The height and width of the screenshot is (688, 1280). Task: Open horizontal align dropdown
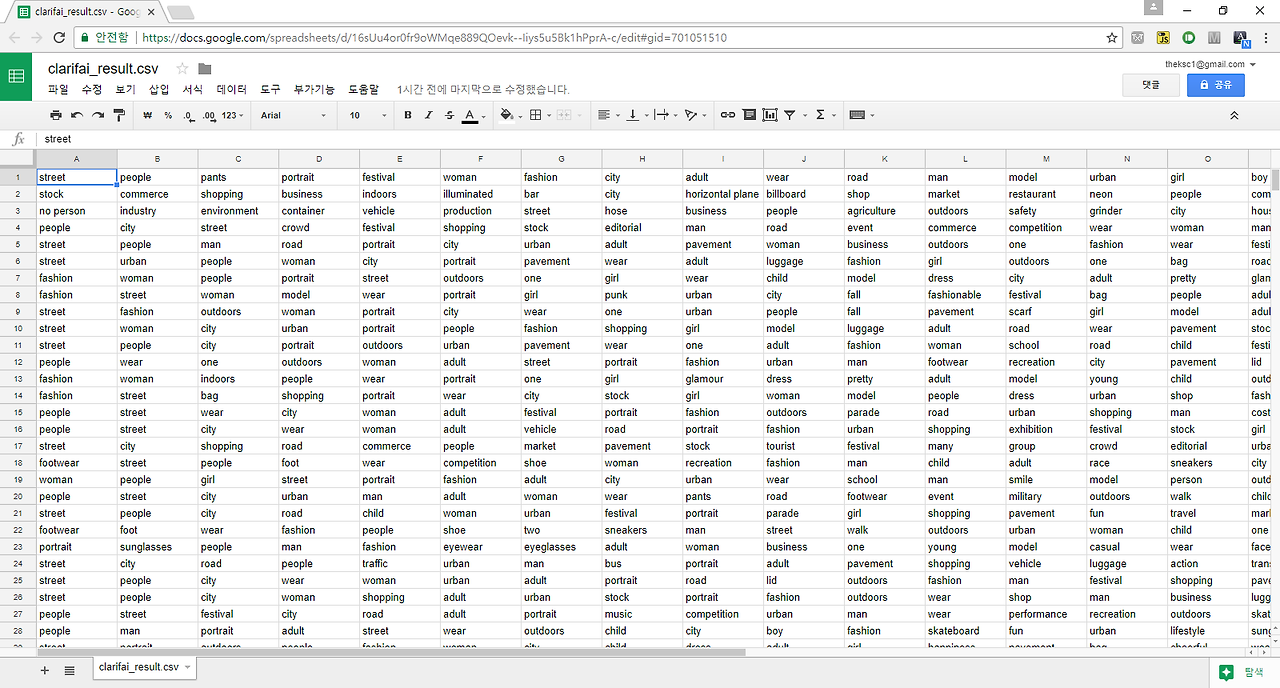(608, 116)
